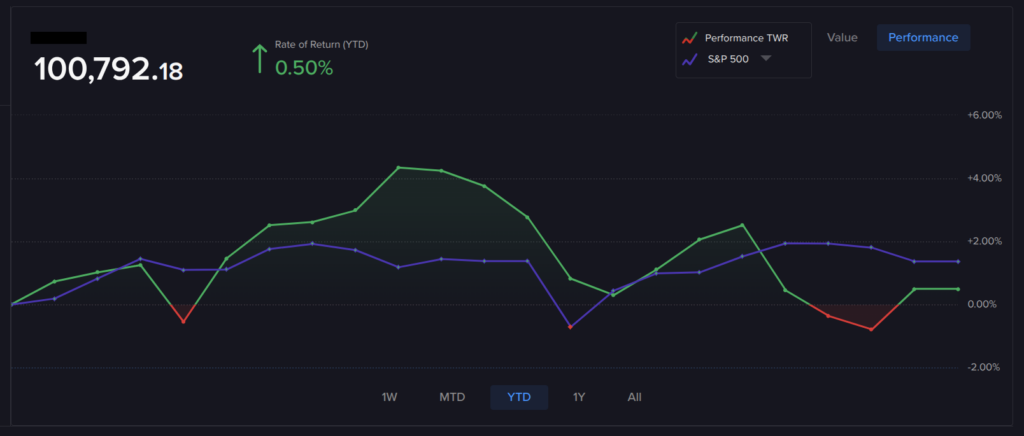Viewport: 1024px width, 436px height.
Task: Click the purple S&P 500 legend line icon
Action: coord(688,59)
